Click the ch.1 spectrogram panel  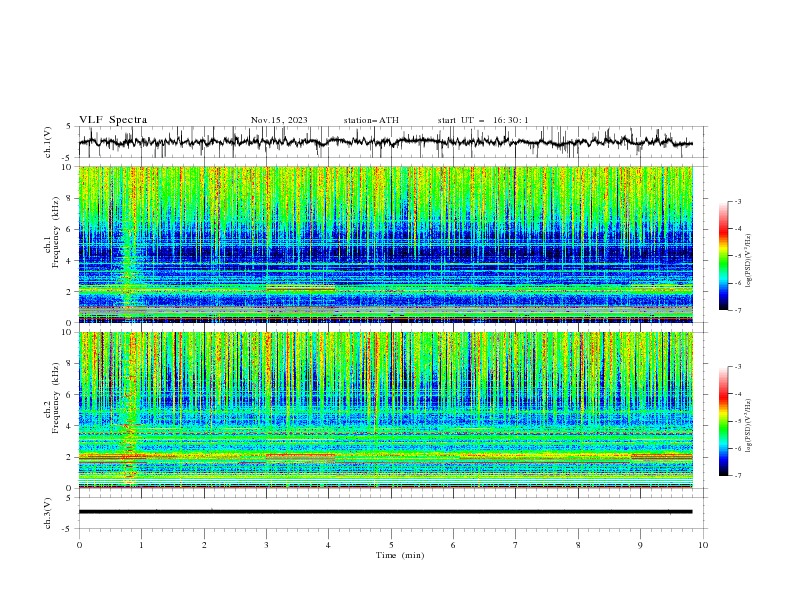tap(385, 244)
